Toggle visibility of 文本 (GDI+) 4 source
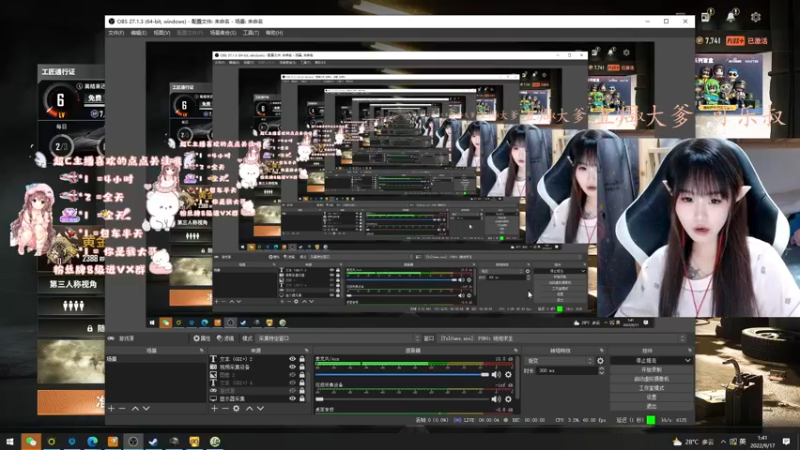This screenshot has width=800, height=450. coord(292,382)
